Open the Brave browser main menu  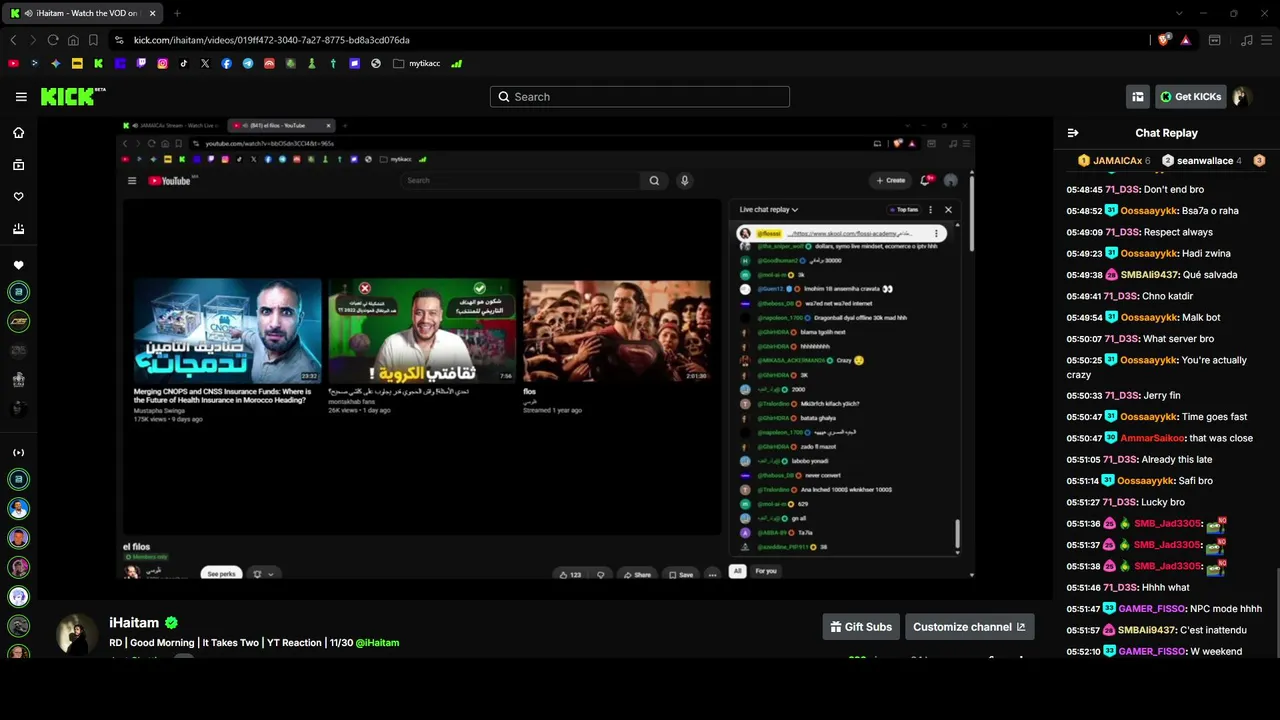click(1267, 40)
